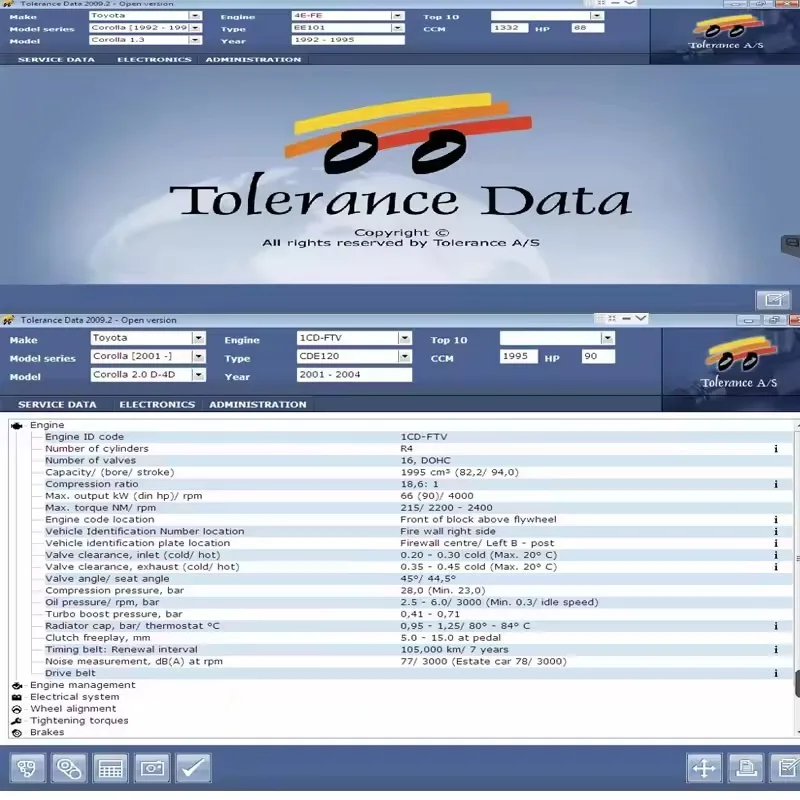The width and height of the screenshot is (800, 800).
Task: Click the timing belt diagram icon in bottom toolbar
Action: coord(69,767)
